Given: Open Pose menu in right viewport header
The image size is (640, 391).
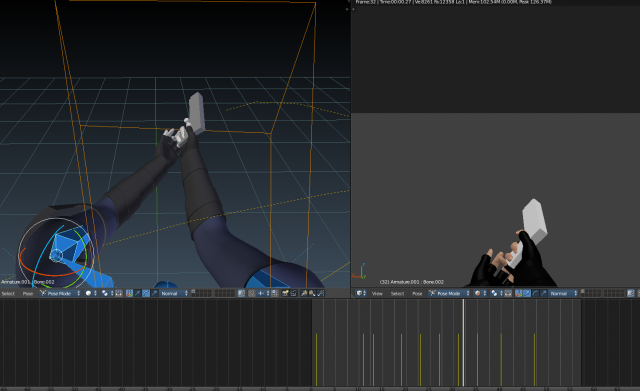Looking at the screenshot, I should coord(417,293).
